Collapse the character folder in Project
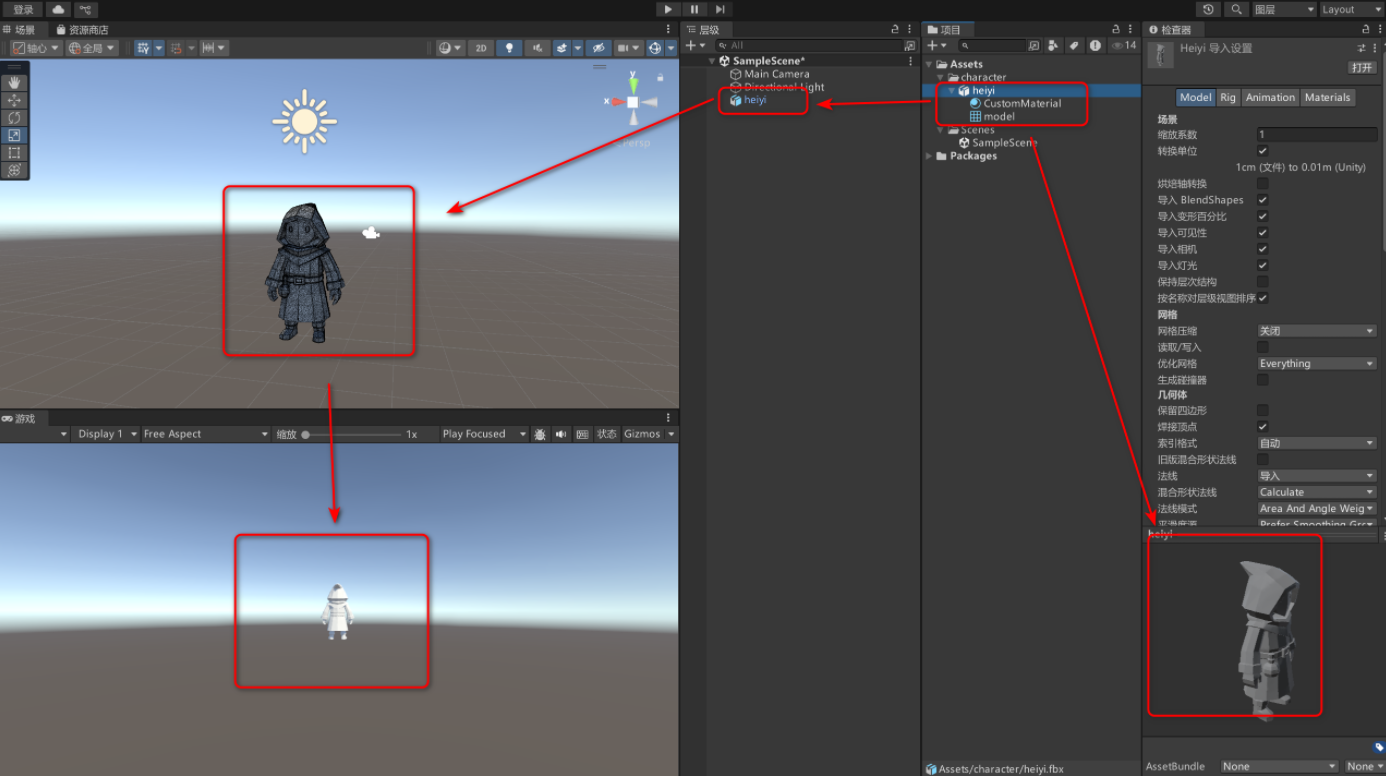This screenshot has height=776, width=1386. click(x=941, y=77)
